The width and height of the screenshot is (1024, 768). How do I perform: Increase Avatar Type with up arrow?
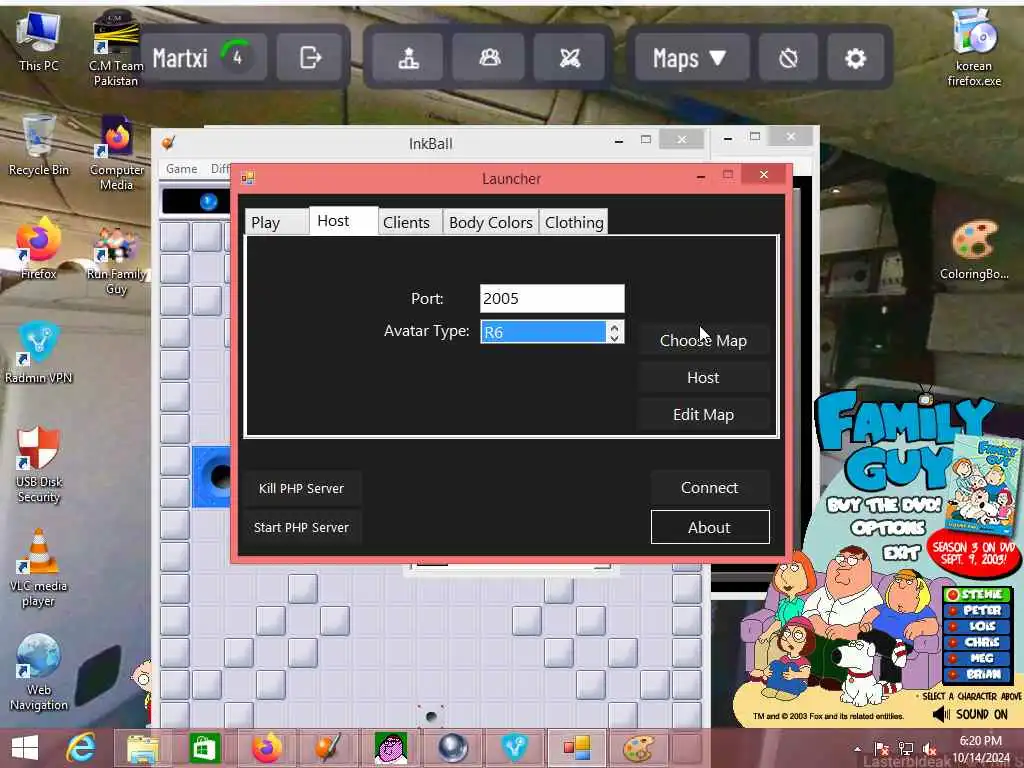614,327
